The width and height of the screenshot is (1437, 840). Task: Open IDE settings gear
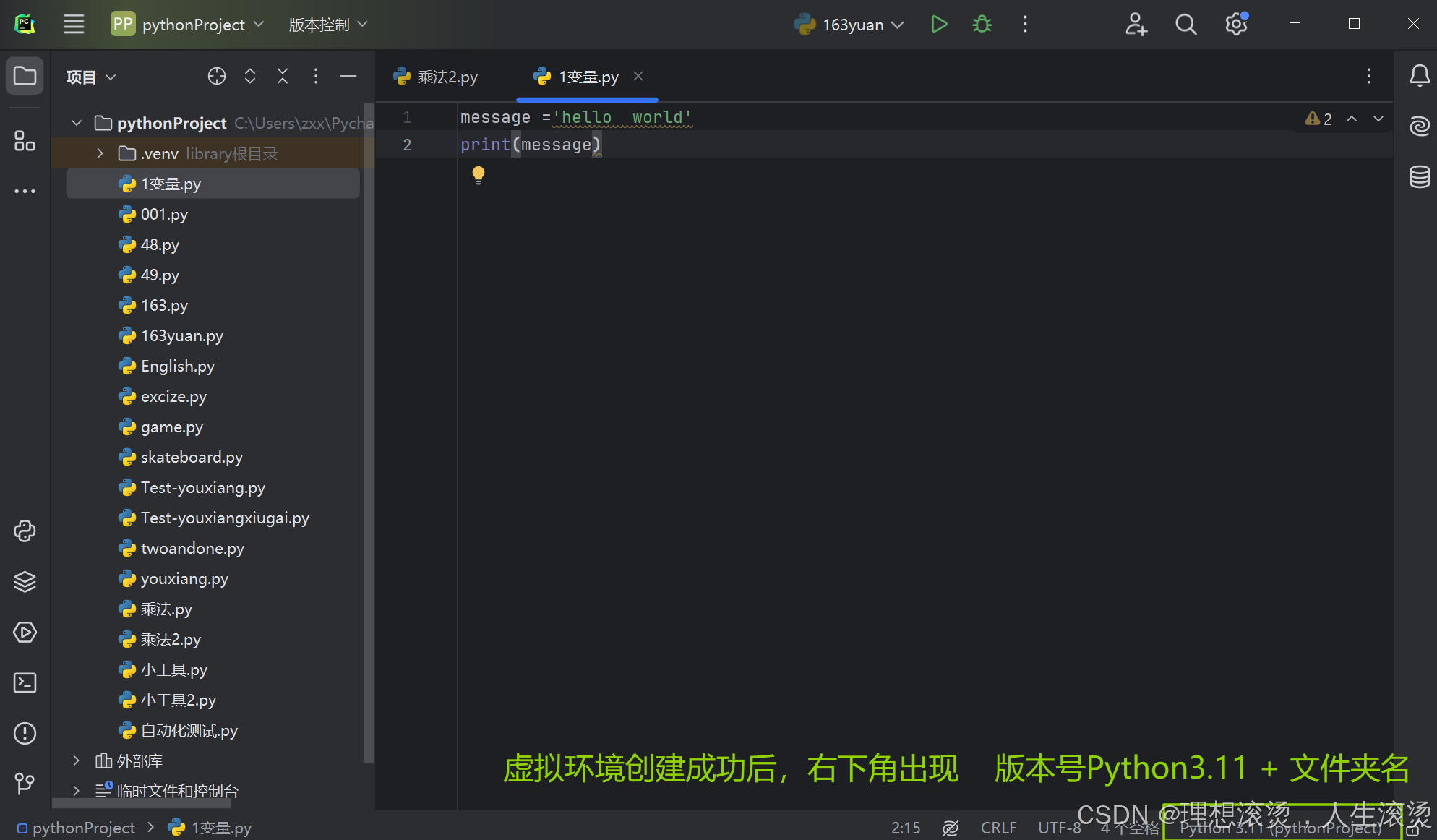[x=1236, y=25]
